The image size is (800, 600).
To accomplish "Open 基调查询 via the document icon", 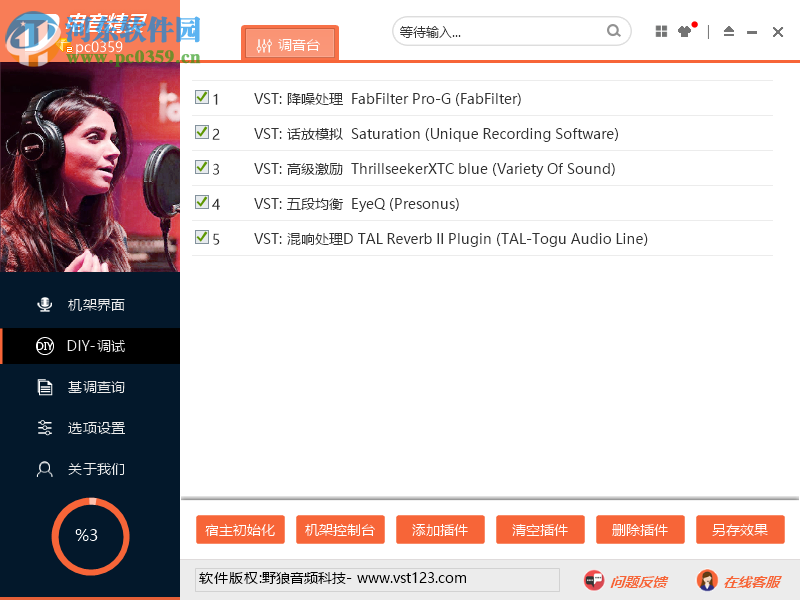I will [44, 387].
